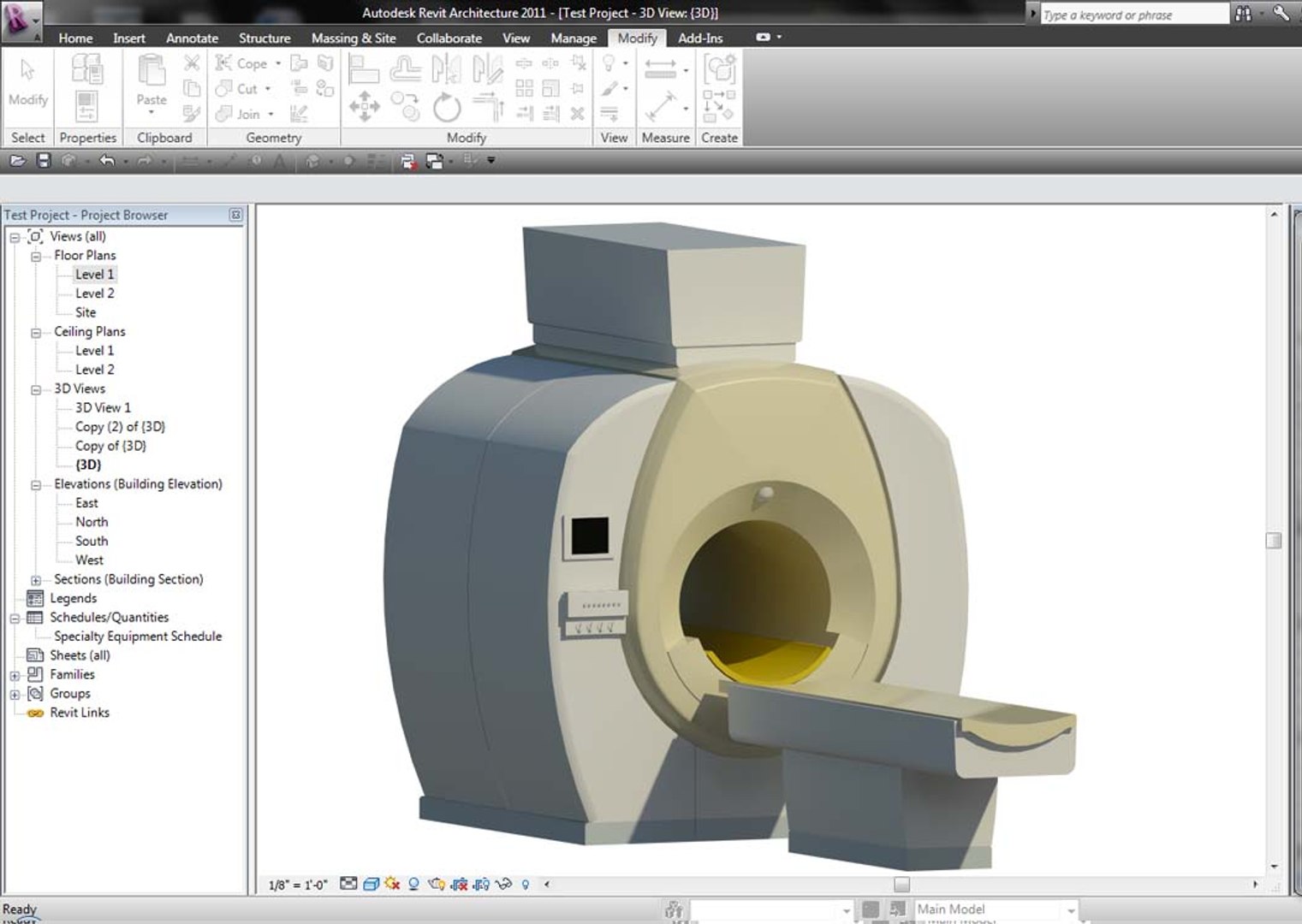
Task: Click the 1/8" = 1'-0" view scale
Action: pos(298,885)
